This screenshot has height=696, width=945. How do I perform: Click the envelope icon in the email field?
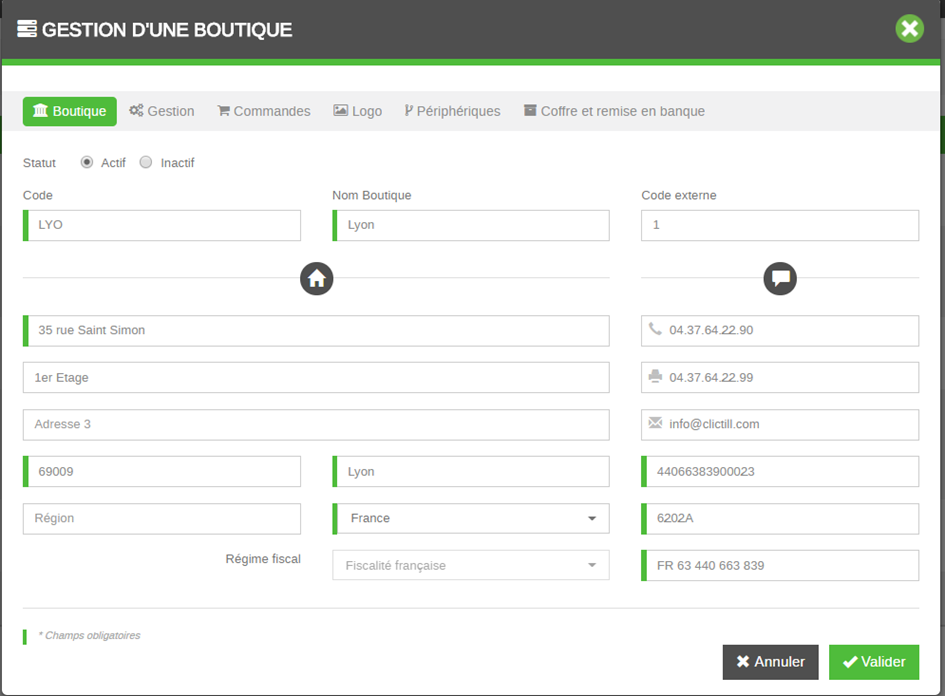pos(655,423)
